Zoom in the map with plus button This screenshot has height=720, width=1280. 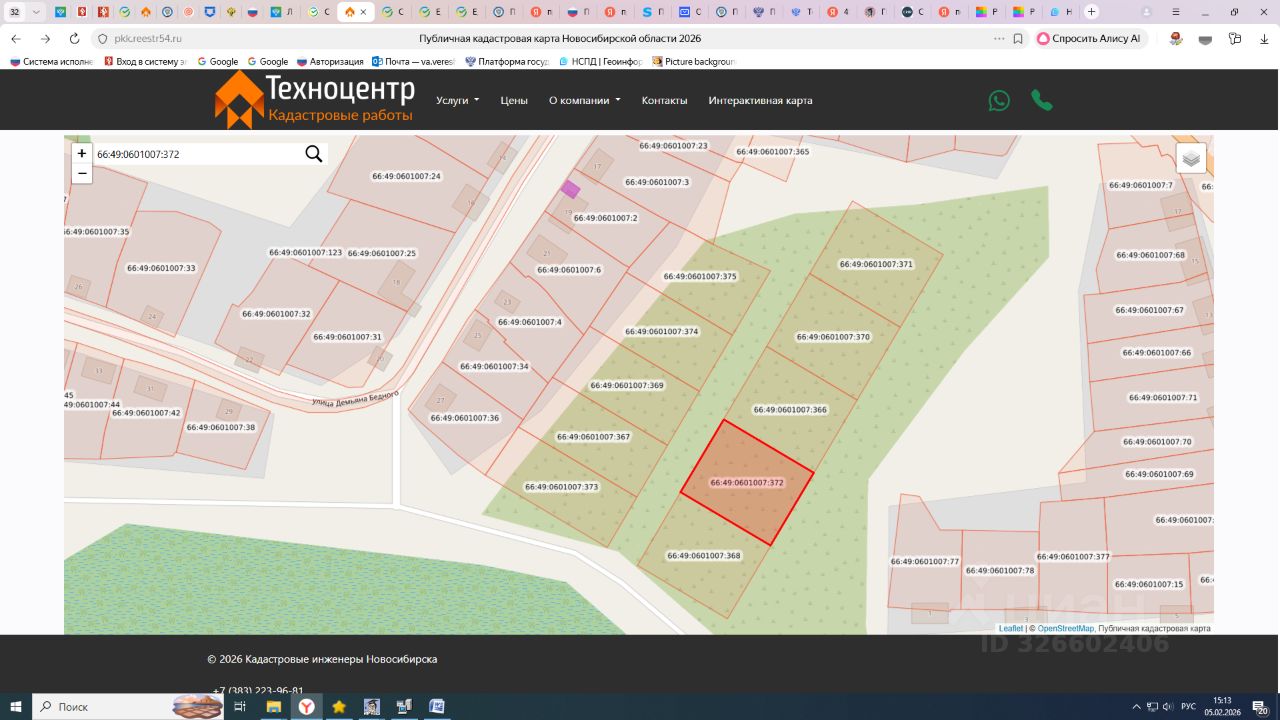point(82,154)
